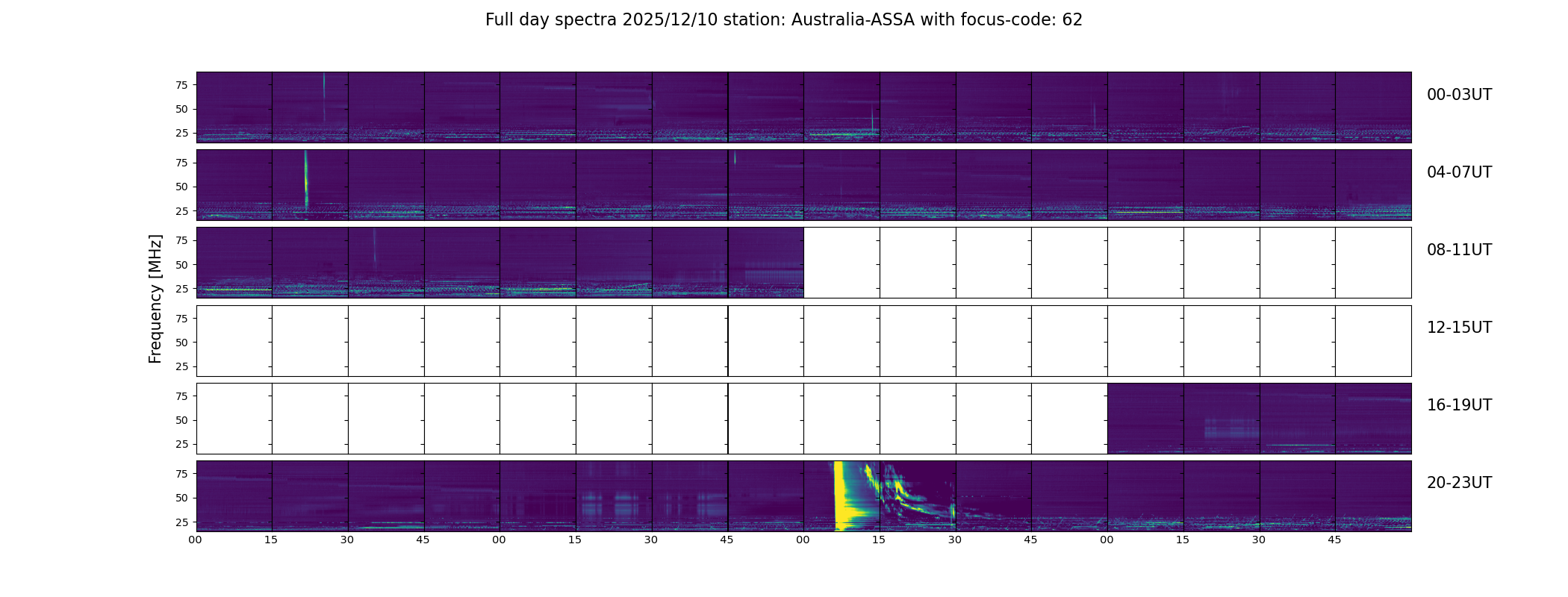Select the 16-19UT row label
The width and height of the screenshot is (1568, 597).
1459,405
